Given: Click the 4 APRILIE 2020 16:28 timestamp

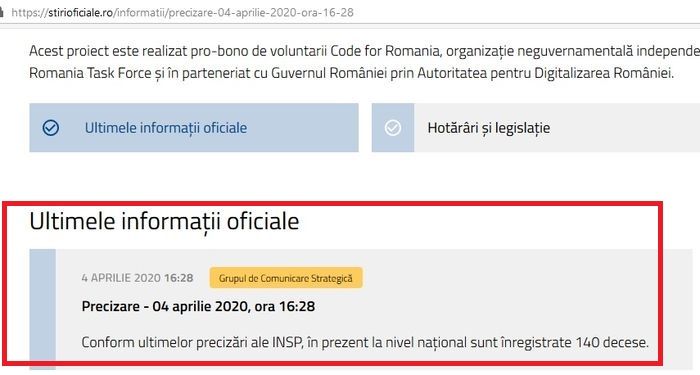Looking at the screenshot, I should (138, 278).
